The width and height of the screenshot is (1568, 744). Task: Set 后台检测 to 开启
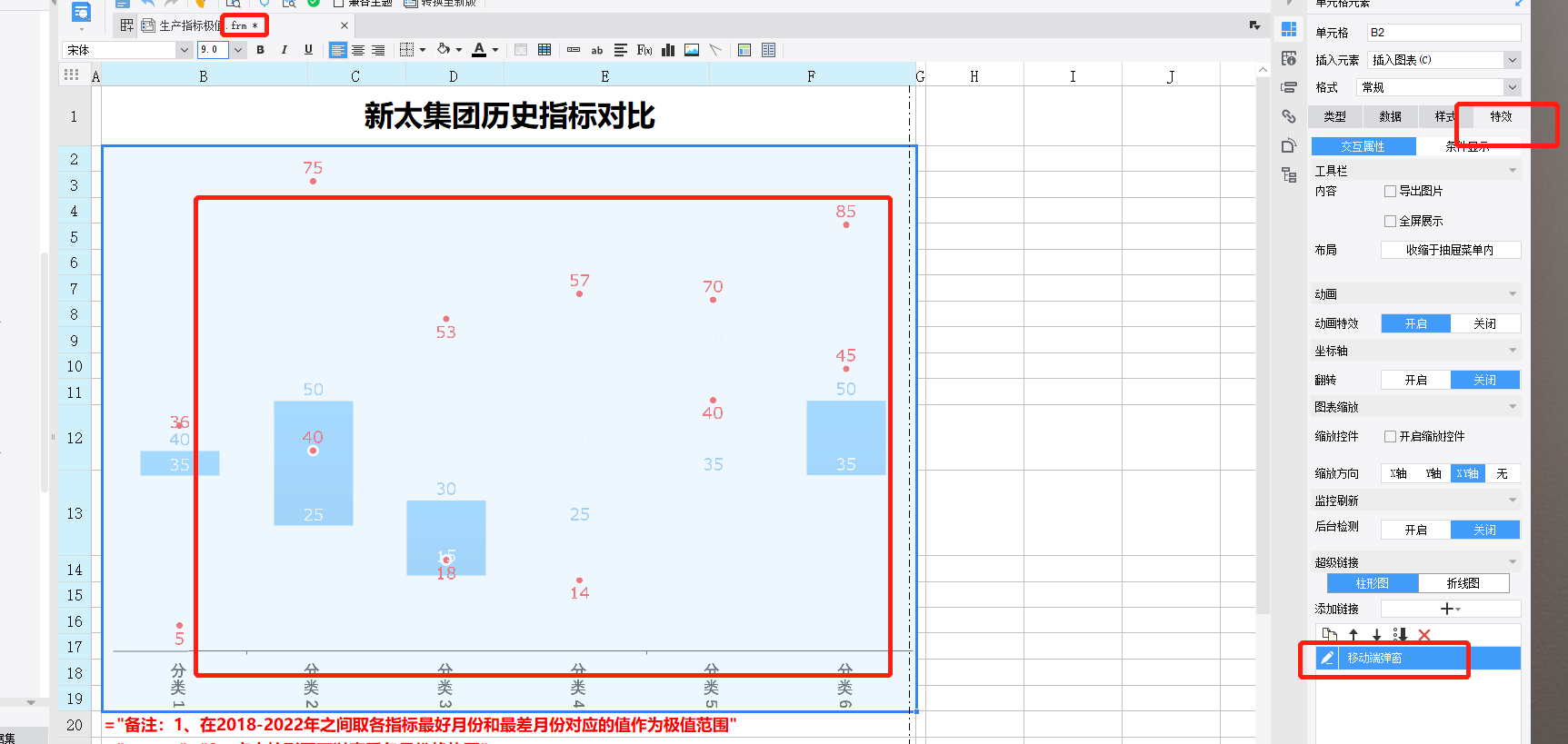coord(1415,530)
